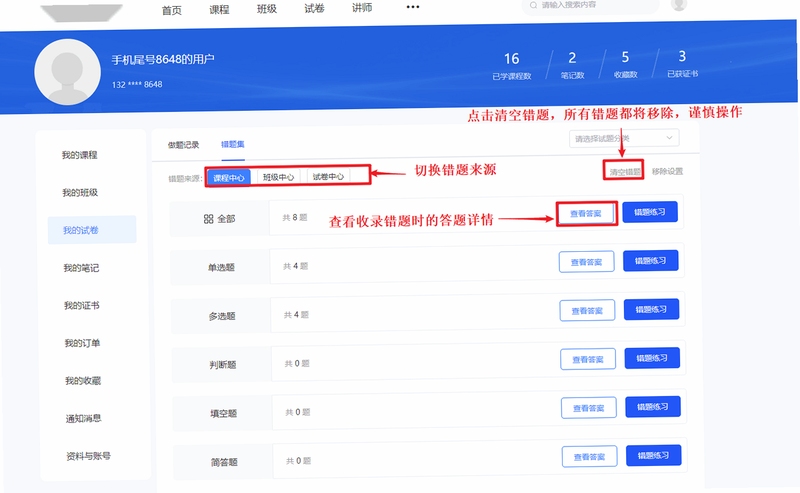Click 错题练习 in the 全部 row
The image size is (800, 493).
coord(650,212)
